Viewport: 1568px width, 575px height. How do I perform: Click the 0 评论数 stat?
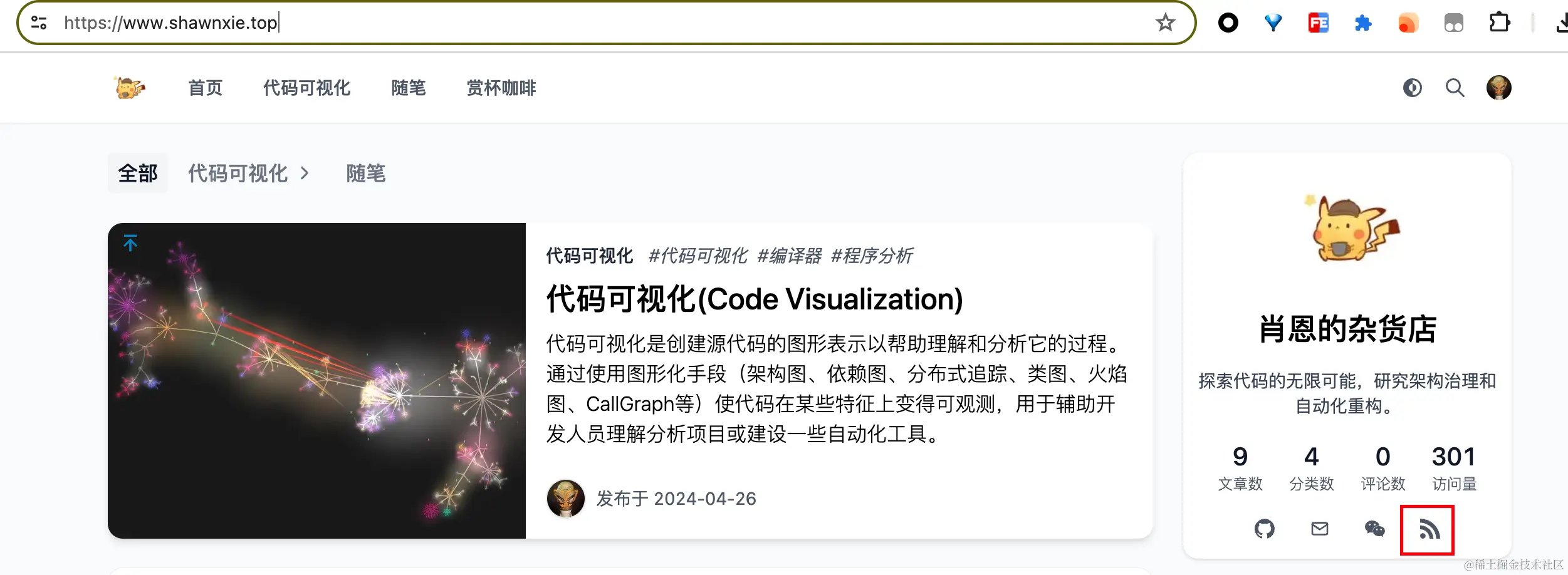[x=1383, y=469]
